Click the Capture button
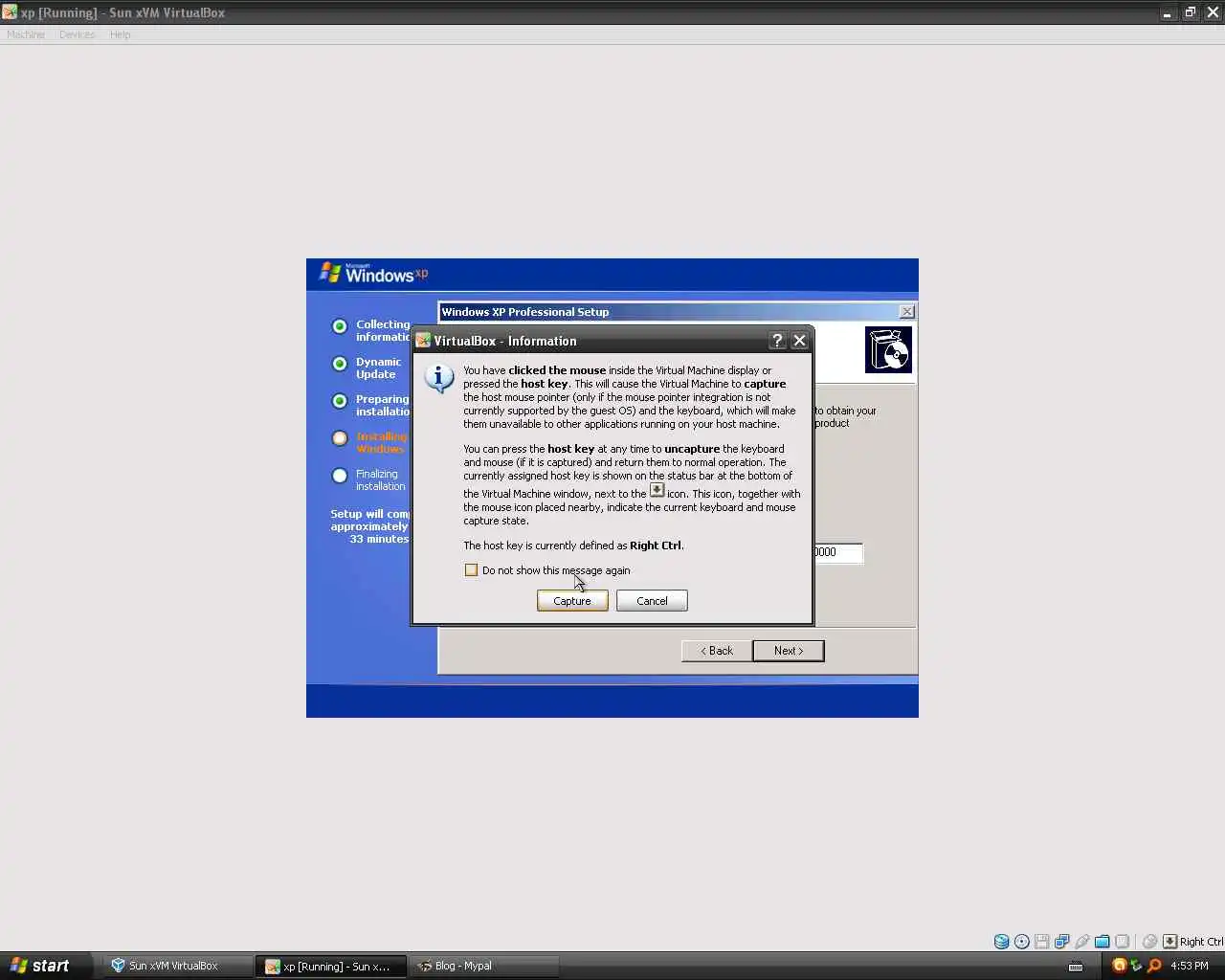 (572, 601)
